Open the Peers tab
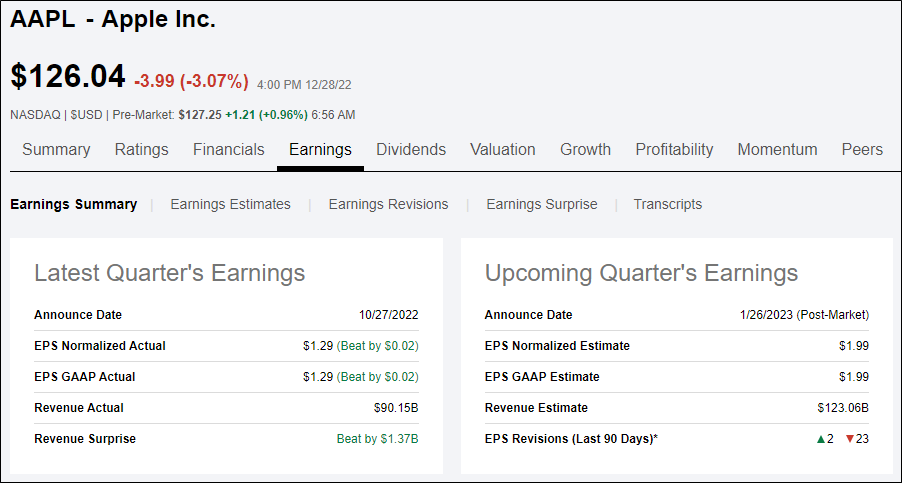 (862, 150)
